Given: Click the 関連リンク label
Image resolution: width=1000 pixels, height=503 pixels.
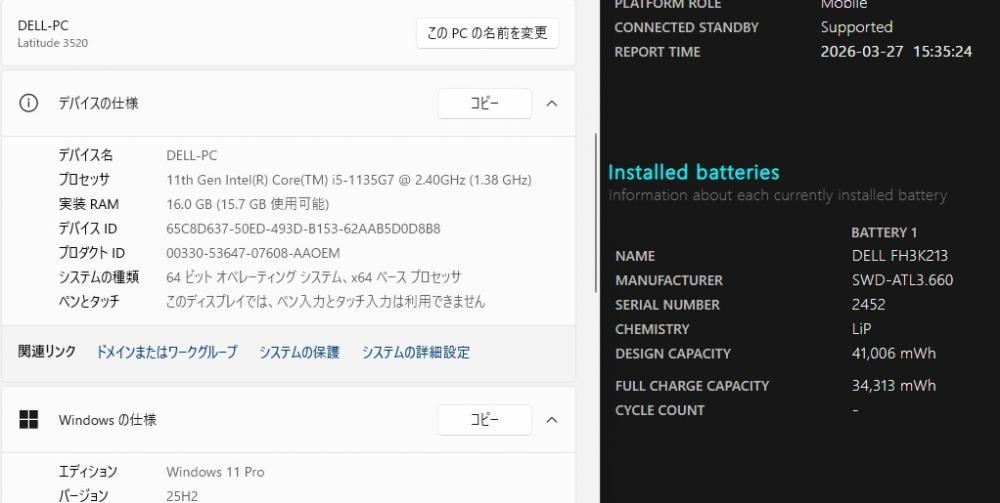Looking at the screenshot, I should click(47, 351).
